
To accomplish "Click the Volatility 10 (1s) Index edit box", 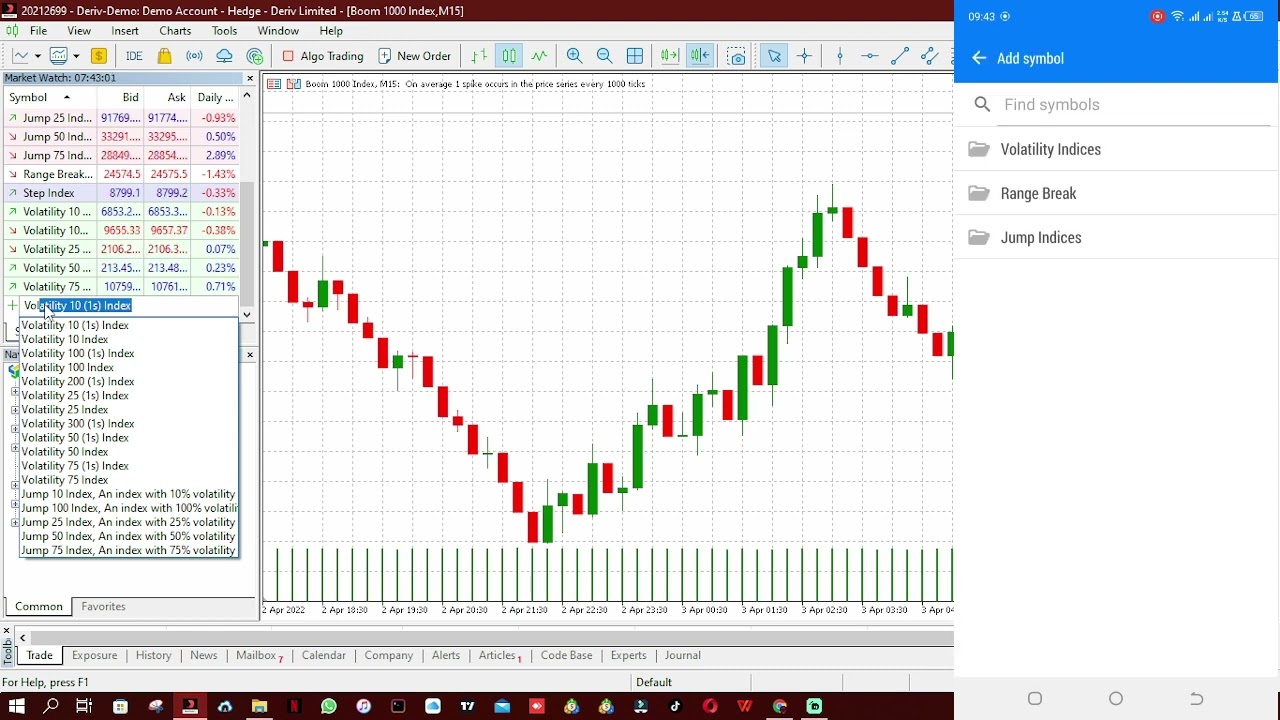I will click(130, 306).
